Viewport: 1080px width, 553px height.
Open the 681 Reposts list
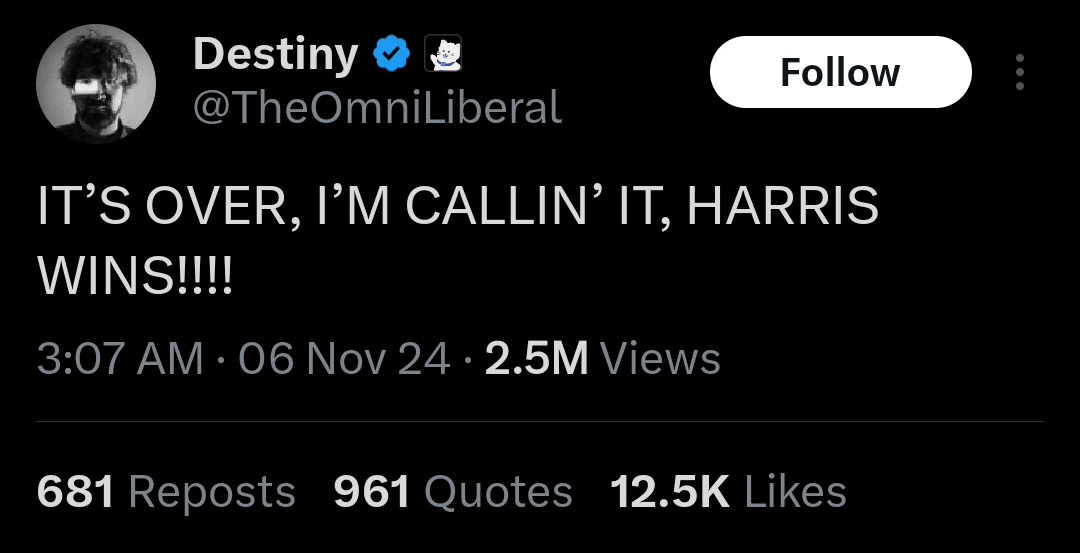pos(166,492)
